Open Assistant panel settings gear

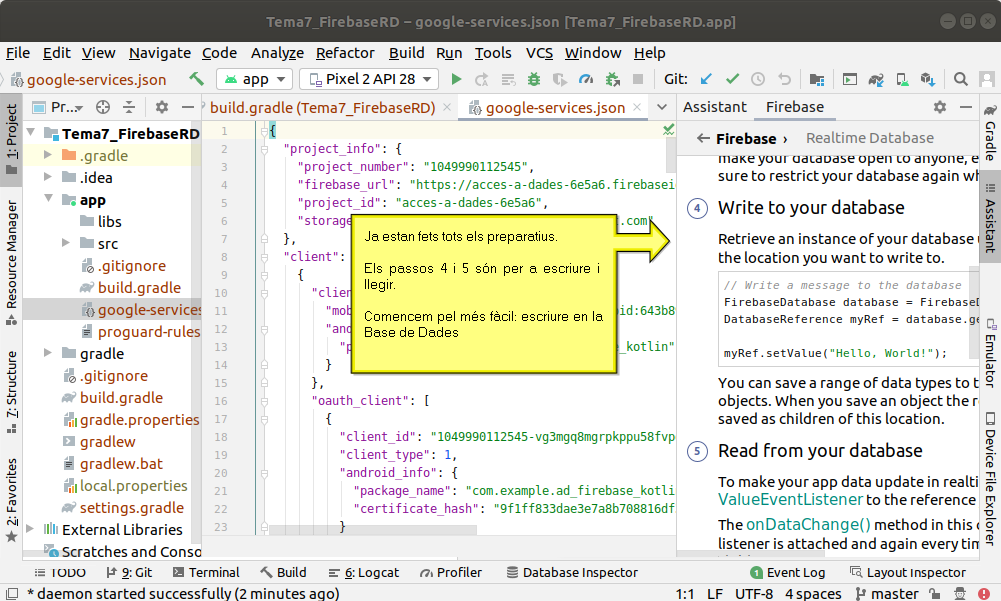tap(940, 107)
